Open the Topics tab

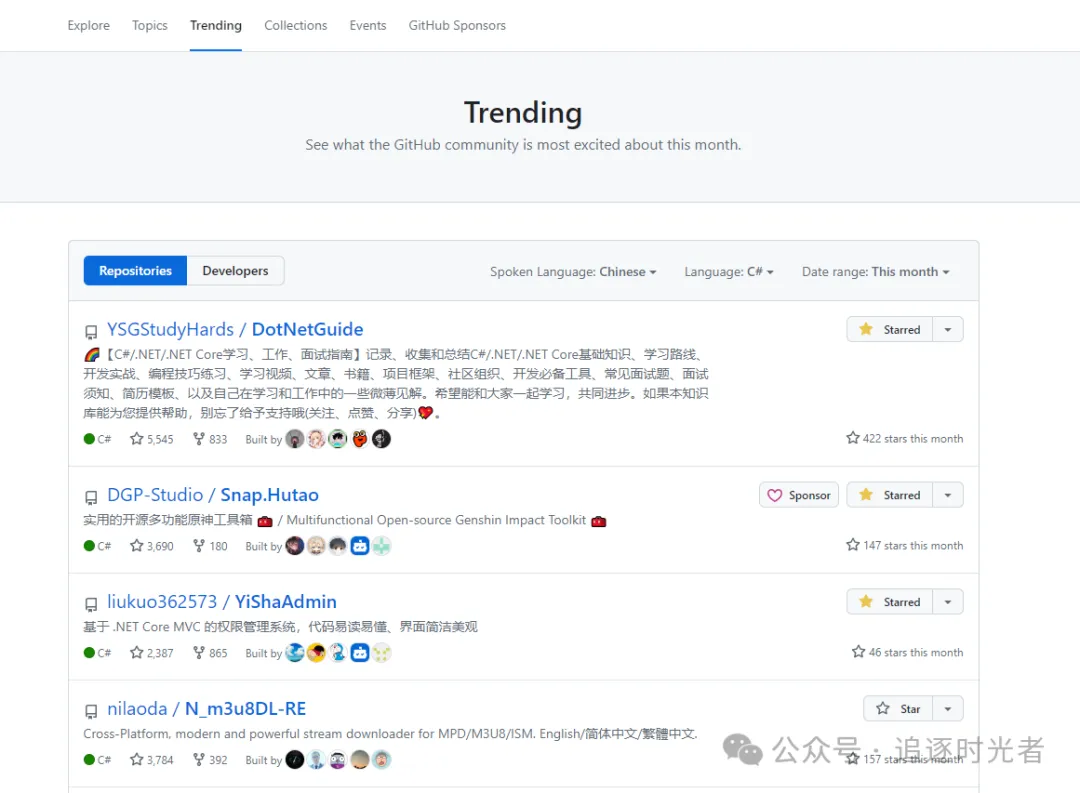tap(149, 25)
